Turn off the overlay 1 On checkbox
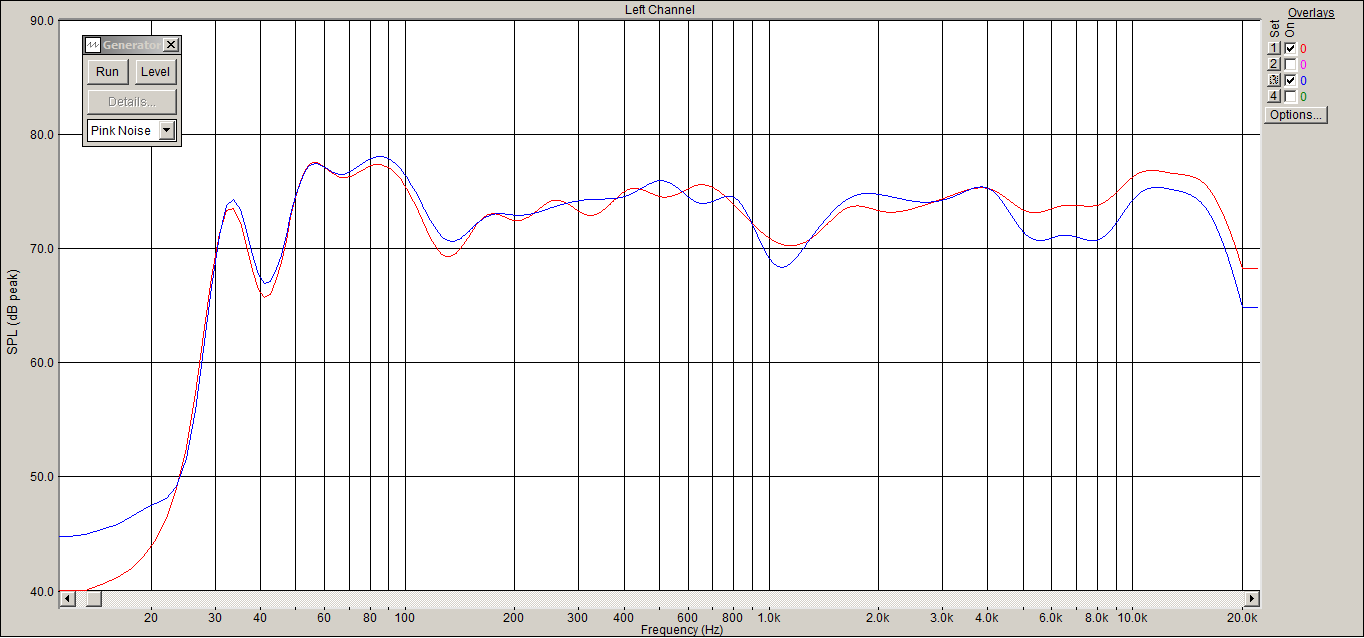 1290,48
